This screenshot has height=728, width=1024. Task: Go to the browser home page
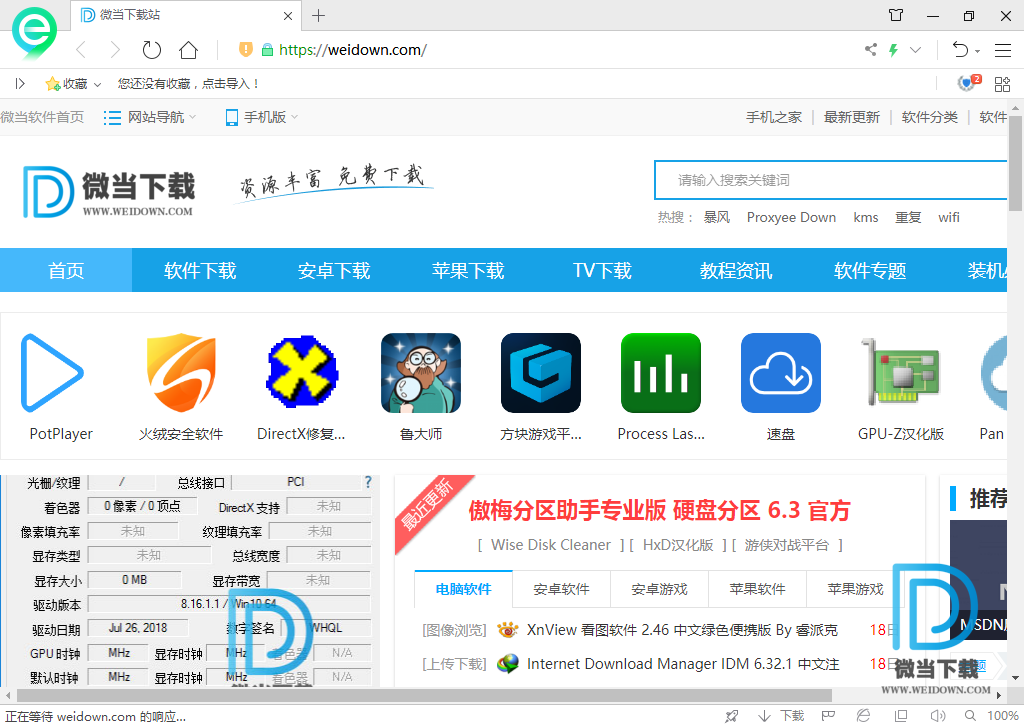[x=189, y=50]
